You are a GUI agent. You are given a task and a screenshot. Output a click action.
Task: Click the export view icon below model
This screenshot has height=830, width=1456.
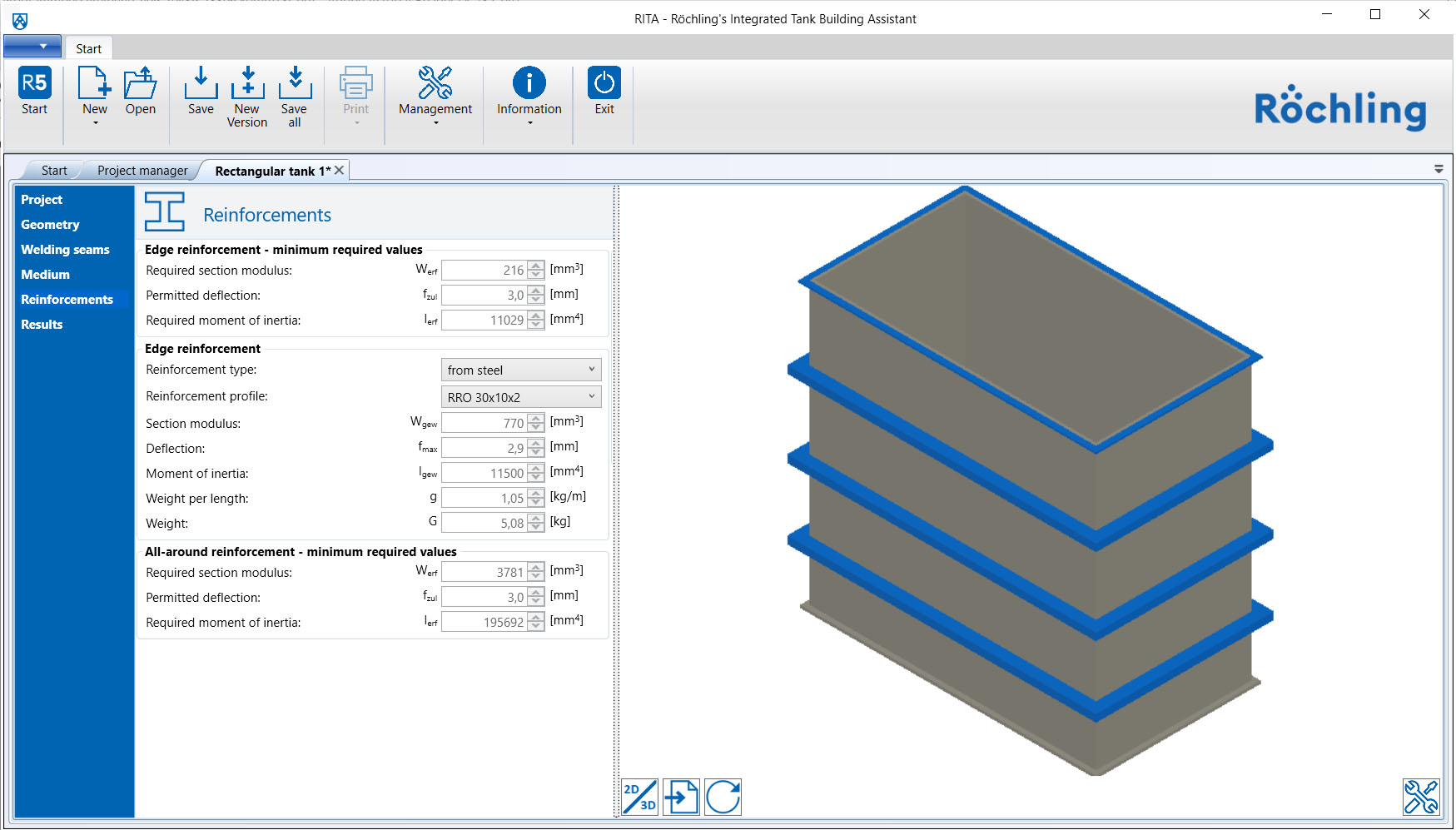tap(681, 797)
